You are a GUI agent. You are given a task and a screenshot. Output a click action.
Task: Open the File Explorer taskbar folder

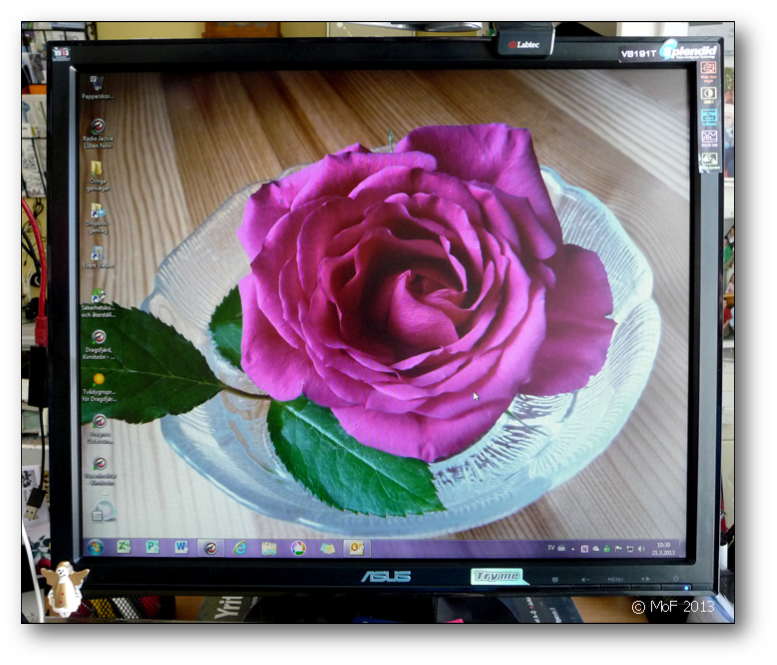coord(269,547)
